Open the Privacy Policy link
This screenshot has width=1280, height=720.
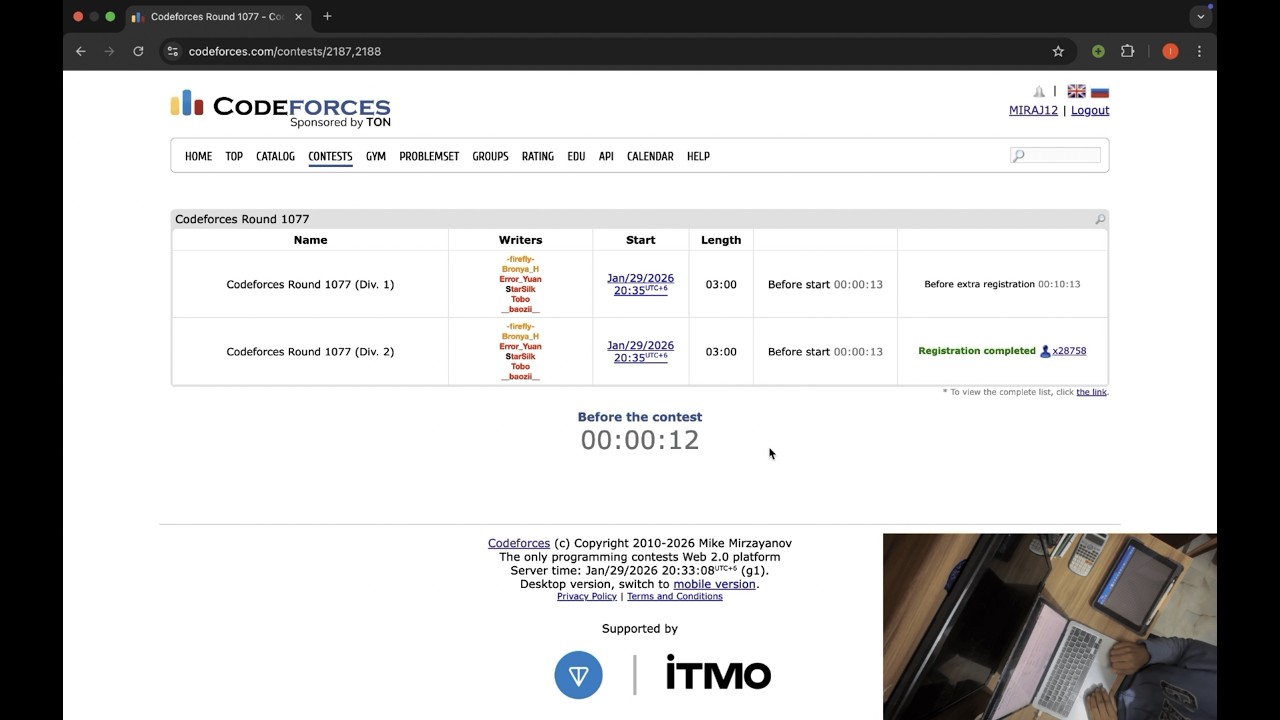pyautogui.click(x=587, y=596)
